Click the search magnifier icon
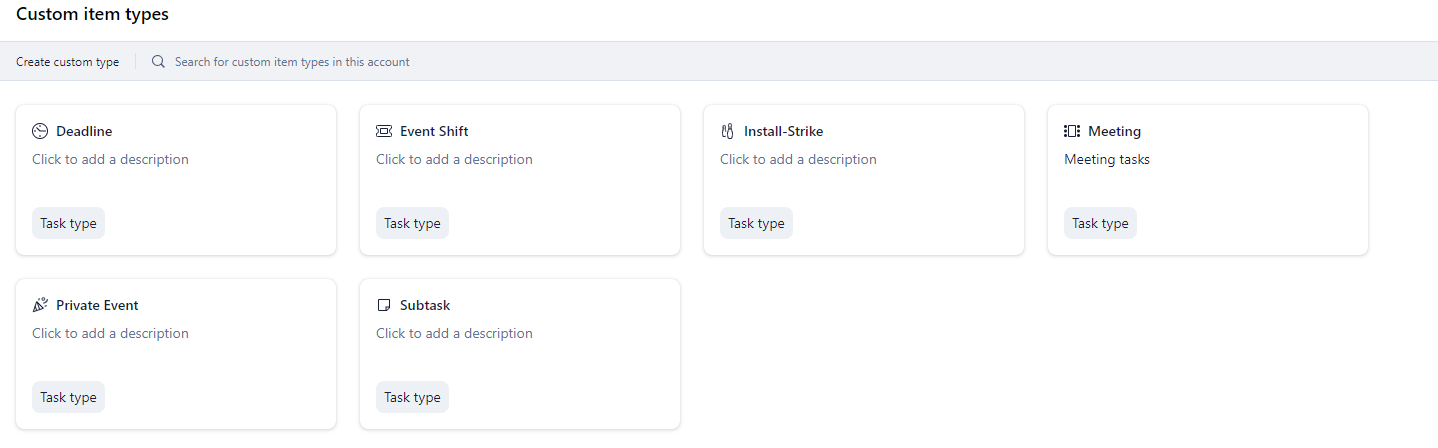 pos(158,62)
